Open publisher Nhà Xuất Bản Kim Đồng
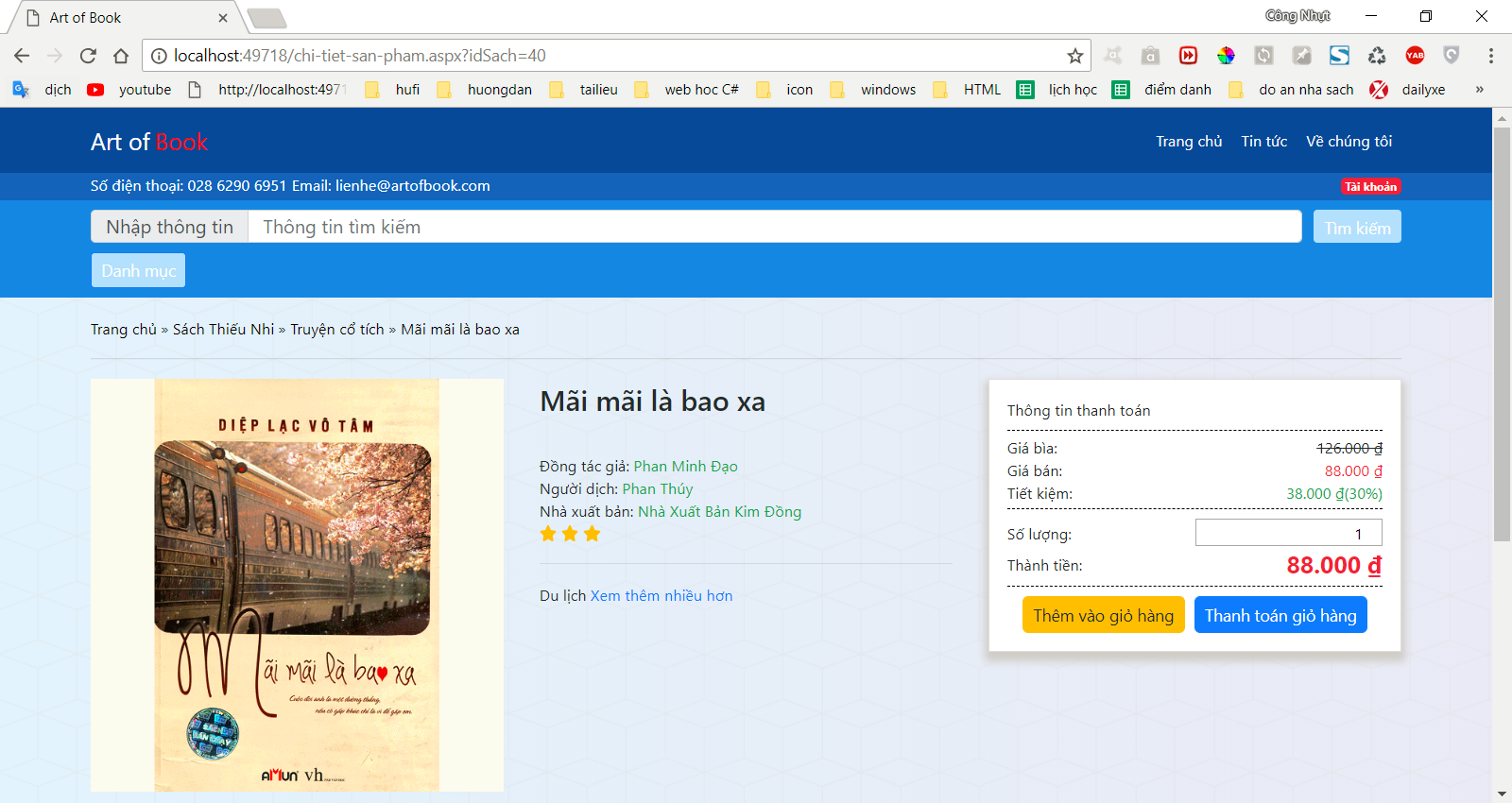Image resolution: width=1512 pixels, height=803 pixels. [x=719, y=512]
